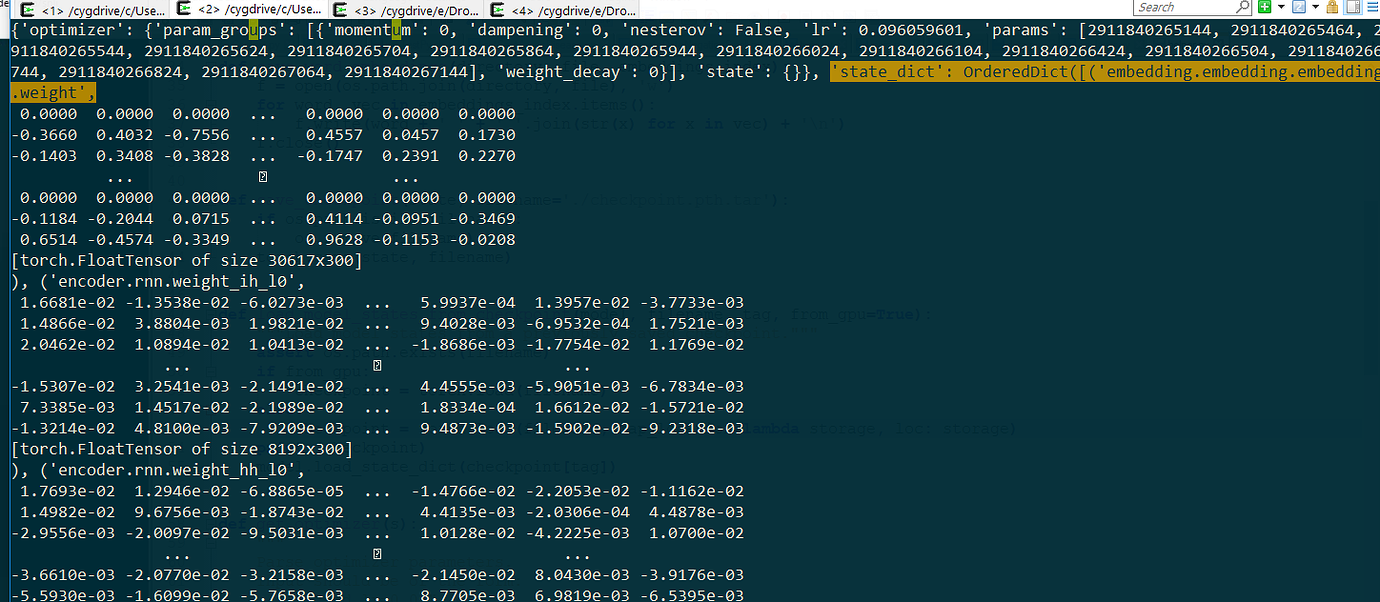Image resolution: width=1380 pixels, height=602 pixels.
Task: Open the hamburger system menu
Action: coord(1371,8)
